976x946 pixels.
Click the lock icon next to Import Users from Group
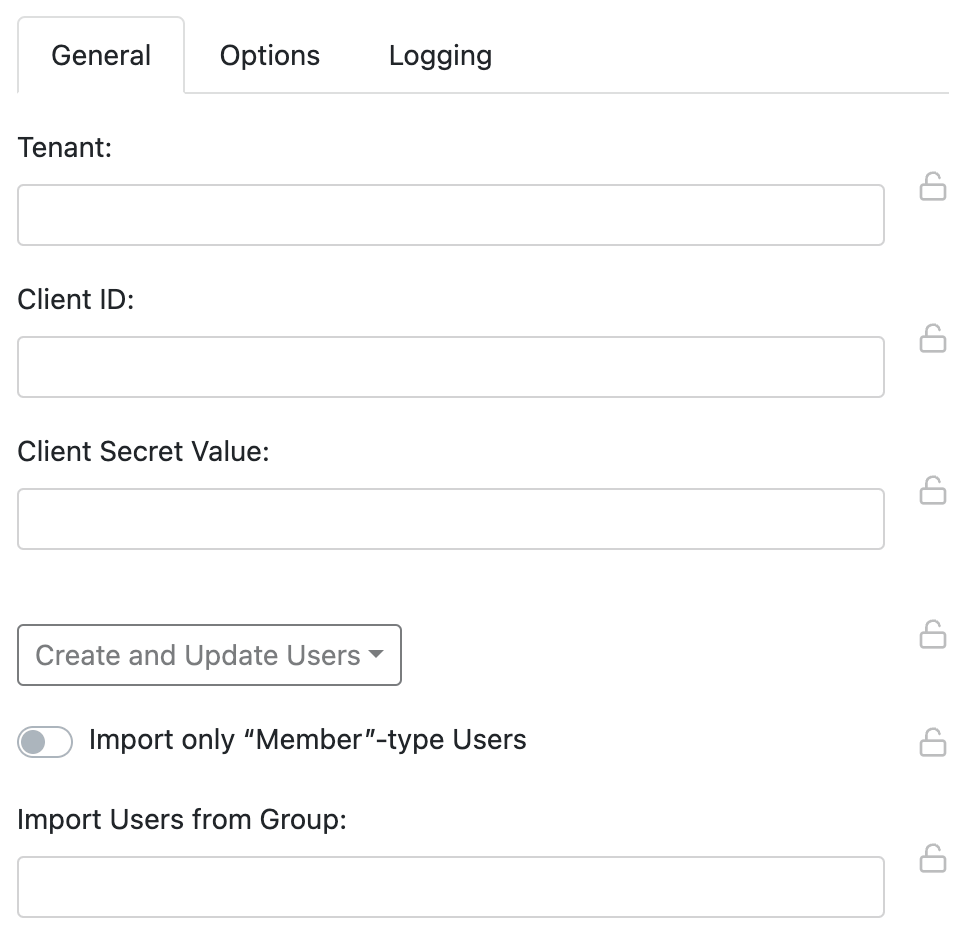point(933,859)
